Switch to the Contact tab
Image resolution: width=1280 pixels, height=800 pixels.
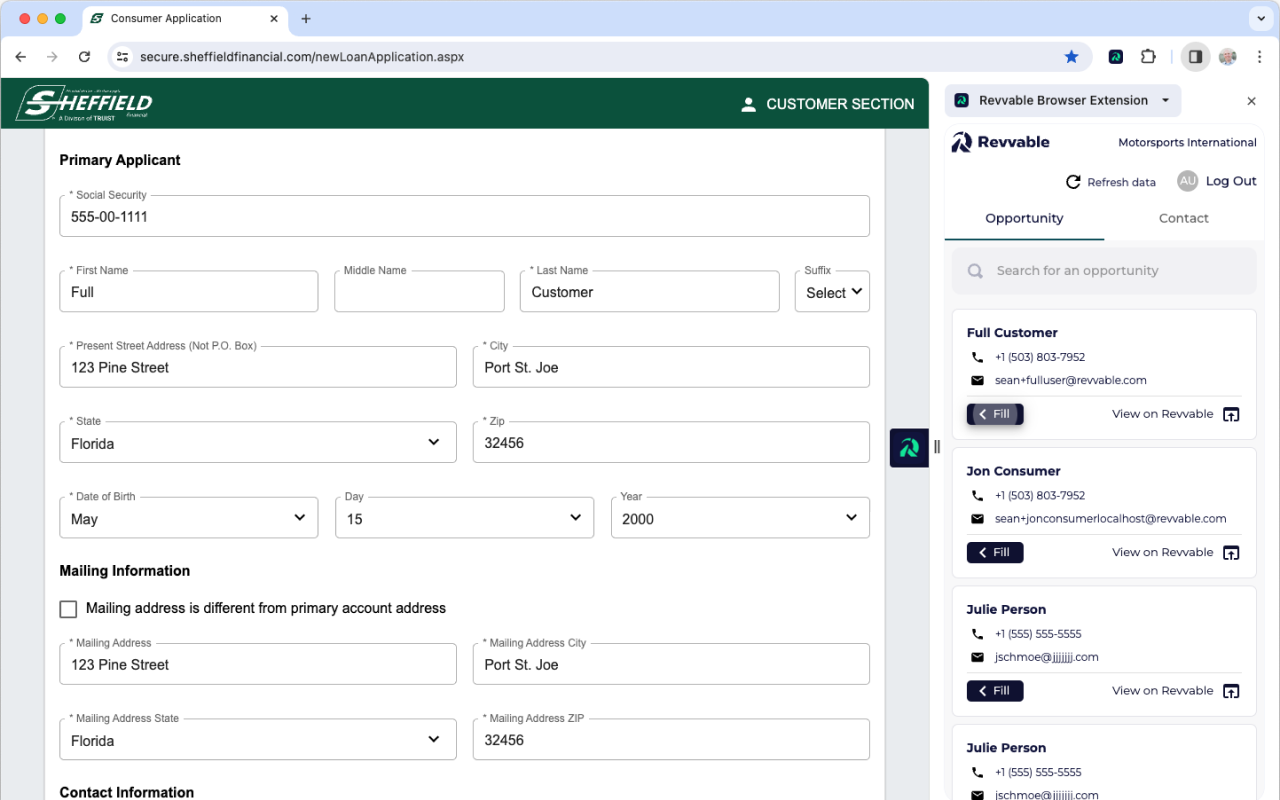pyautogui.click(x=1184, y=218)
